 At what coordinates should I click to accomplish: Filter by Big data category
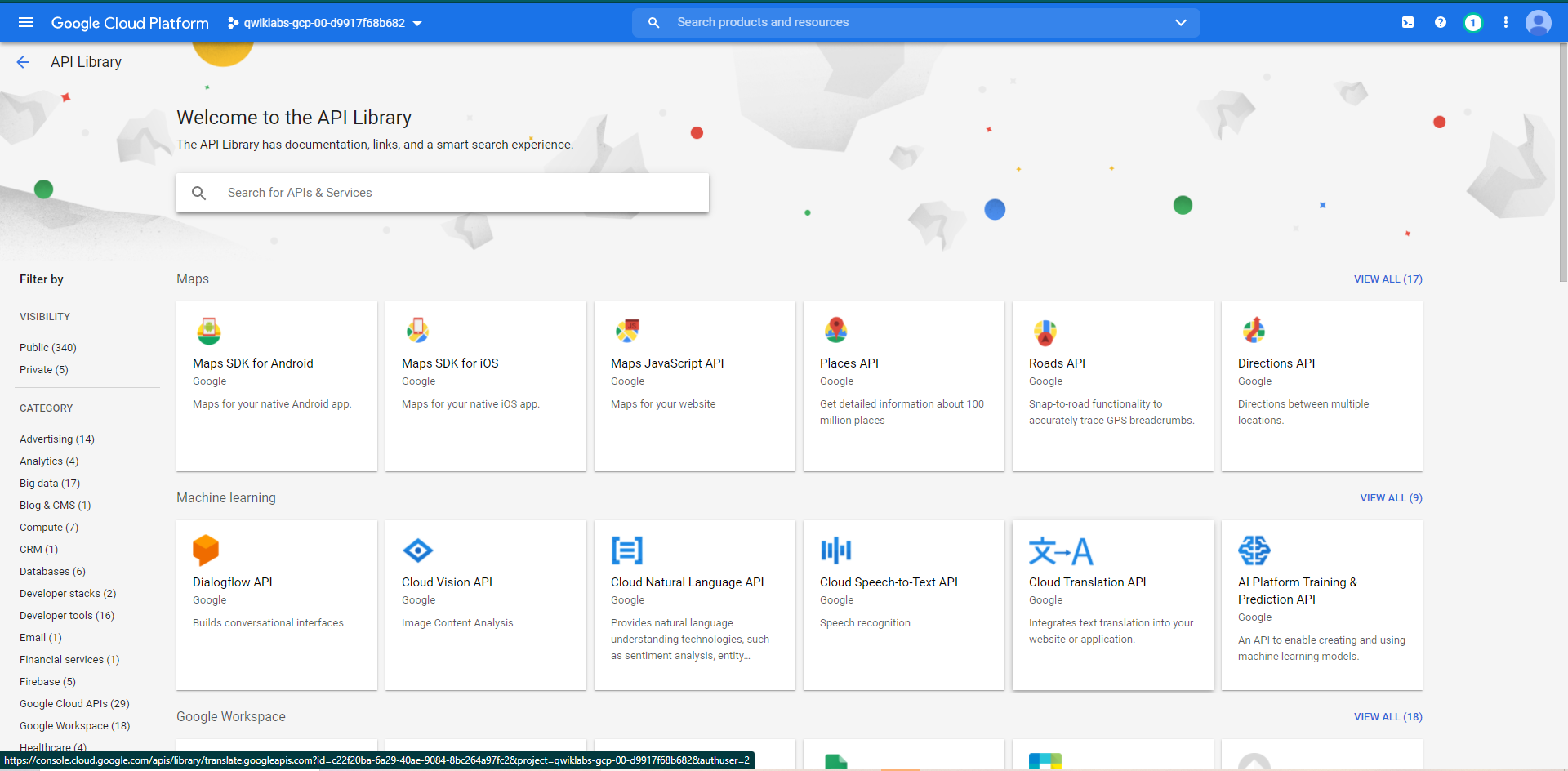click(50, 484)
